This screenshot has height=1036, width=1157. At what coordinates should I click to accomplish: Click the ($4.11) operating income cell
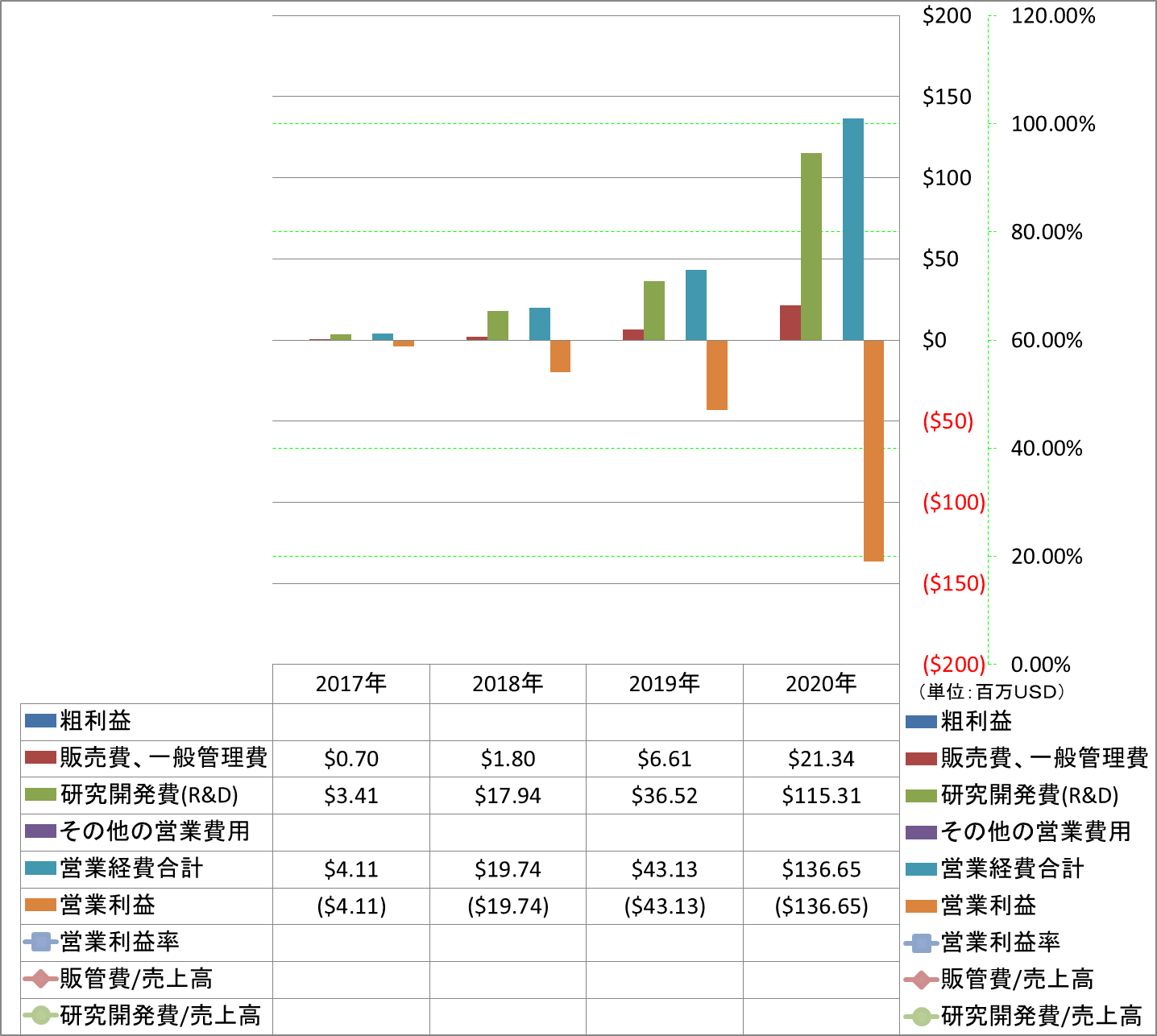(351, 906)
